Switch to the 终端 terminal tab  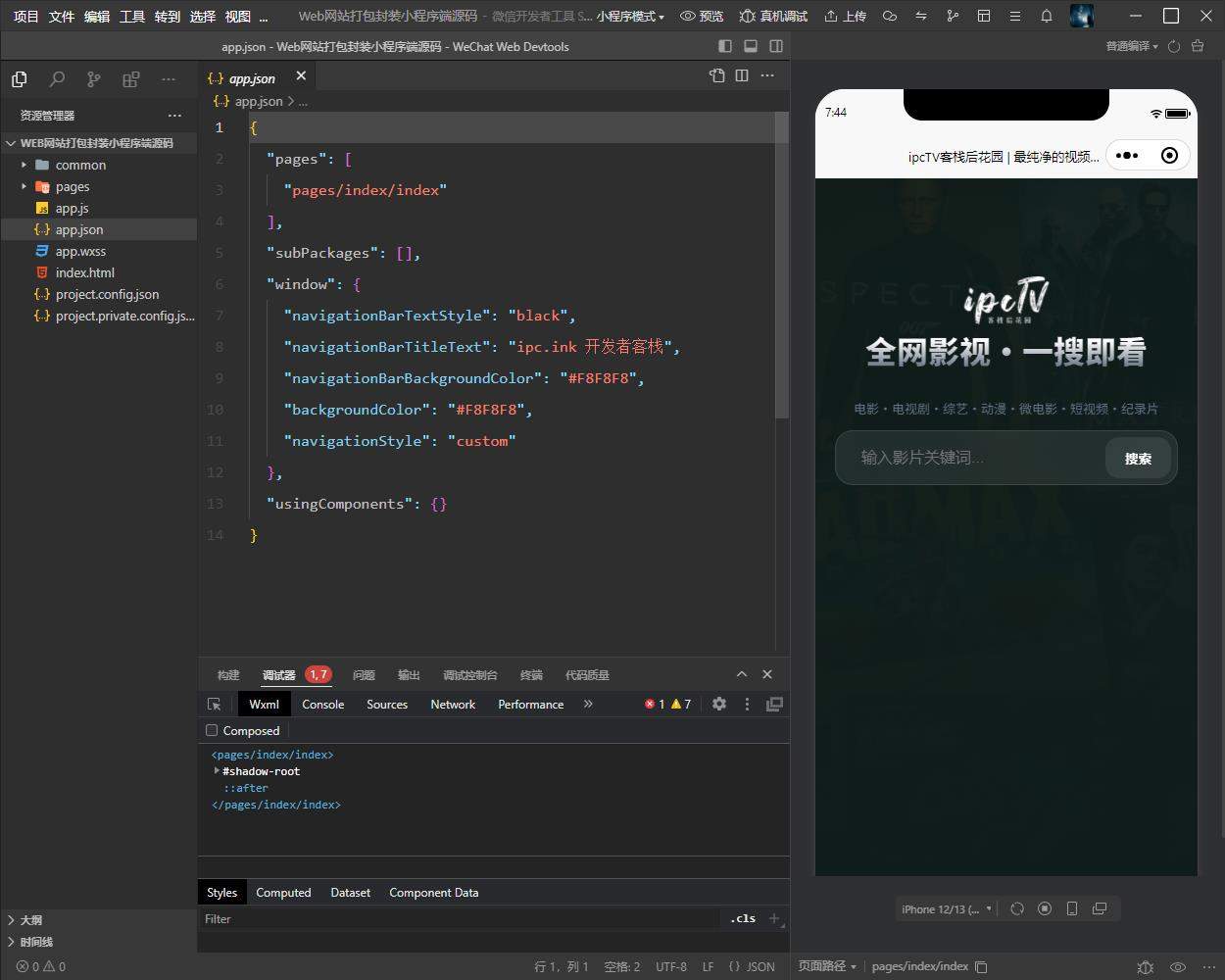click(531, 675)
